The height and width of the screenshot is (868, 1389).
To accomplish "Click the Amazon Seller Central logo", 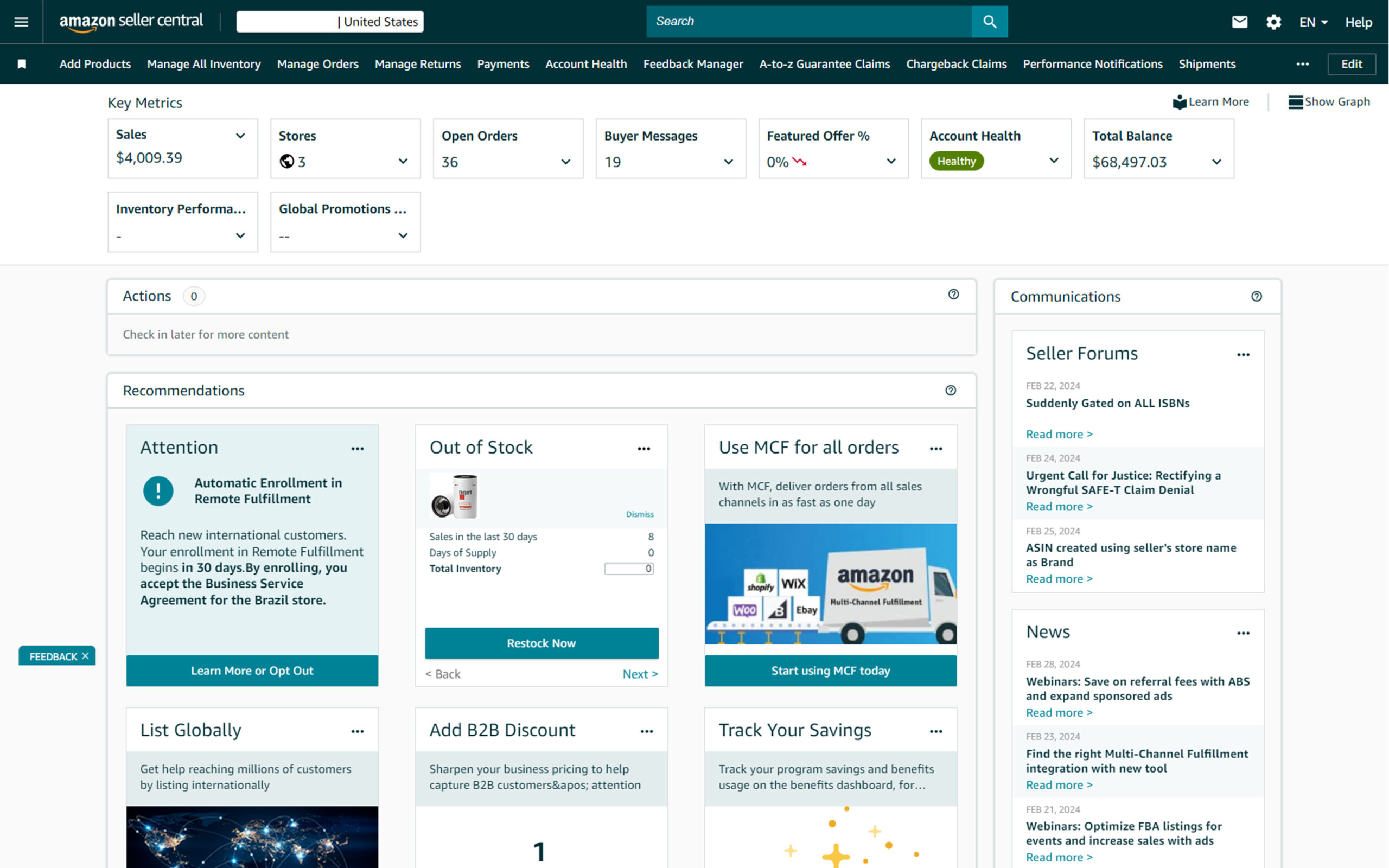I will [x=131, y=22].
